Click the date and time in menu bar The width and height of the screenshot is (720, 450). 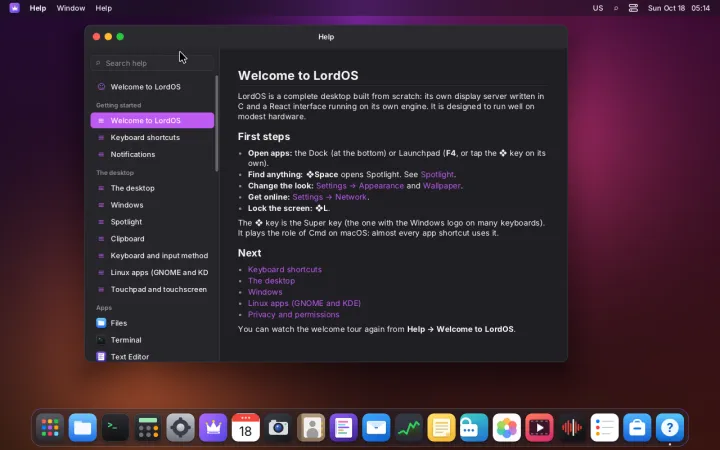(679, 8)
